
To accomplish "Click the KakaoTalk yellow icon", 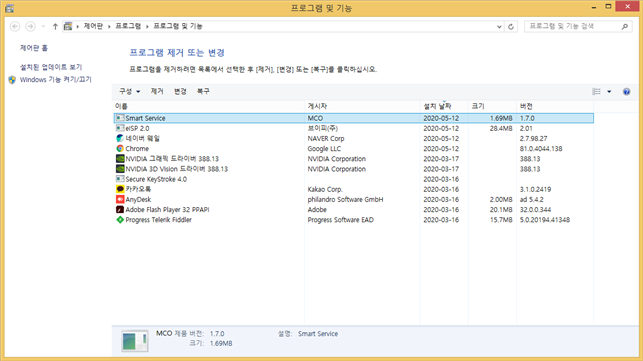I will point(120,189).
